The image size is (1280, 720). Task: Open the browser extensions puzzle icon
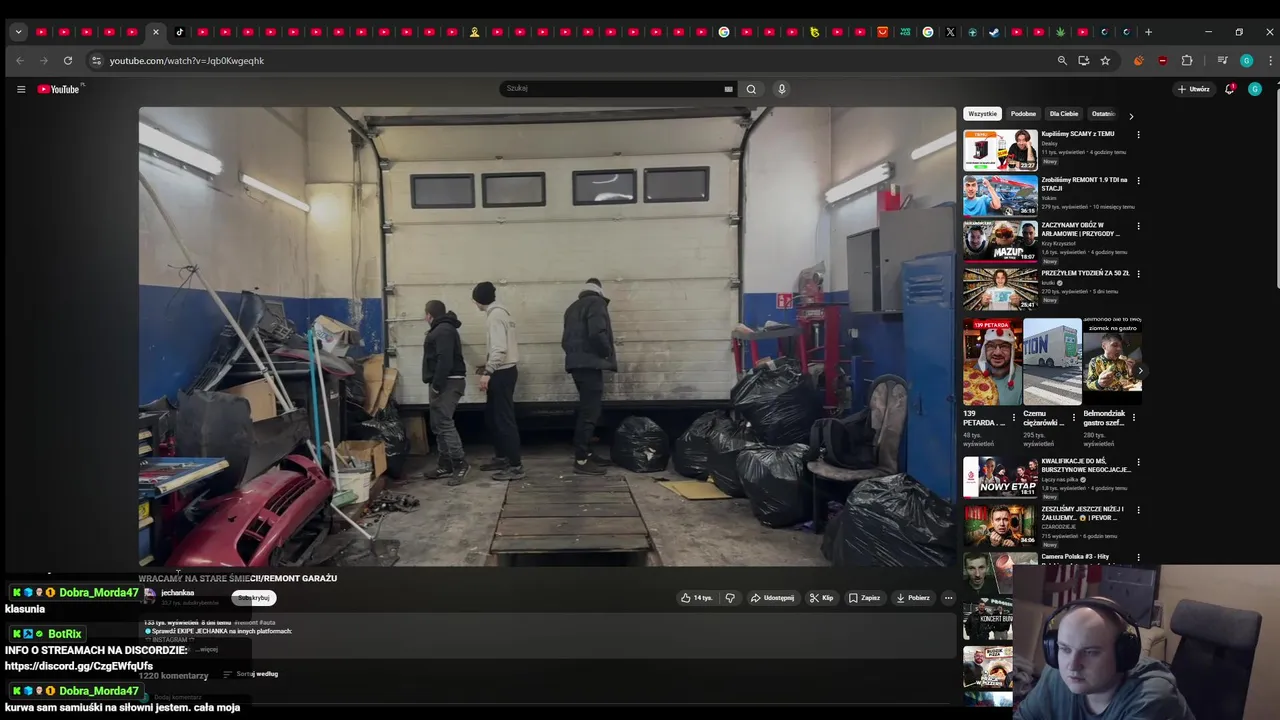(x=1187, y=61)
